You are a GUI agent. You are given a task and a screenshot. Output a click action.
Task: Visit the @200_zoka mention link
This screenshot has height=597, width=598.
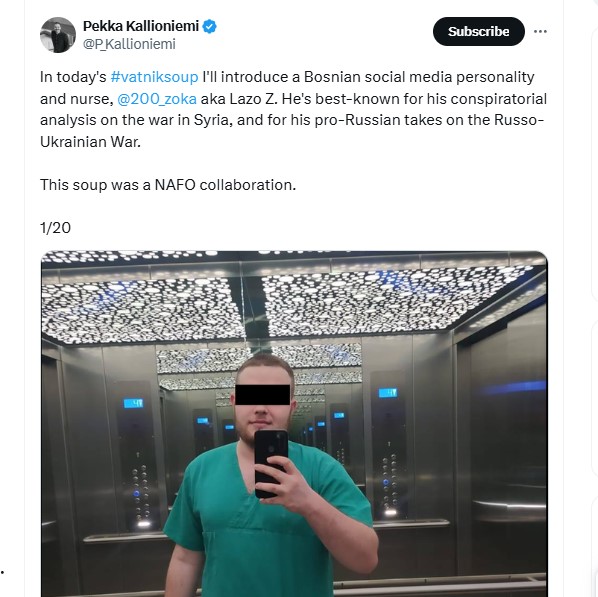tap(157, 99)
